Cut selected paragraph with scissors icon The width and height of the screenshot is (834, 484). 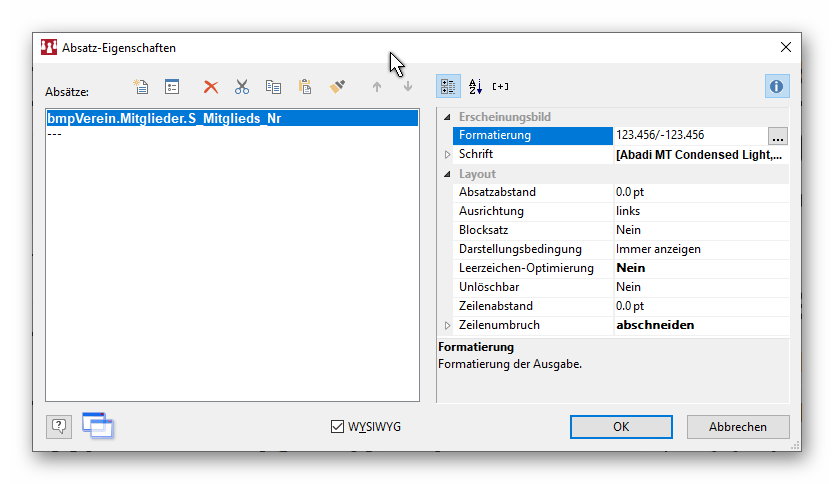click(x=242, y=87)
